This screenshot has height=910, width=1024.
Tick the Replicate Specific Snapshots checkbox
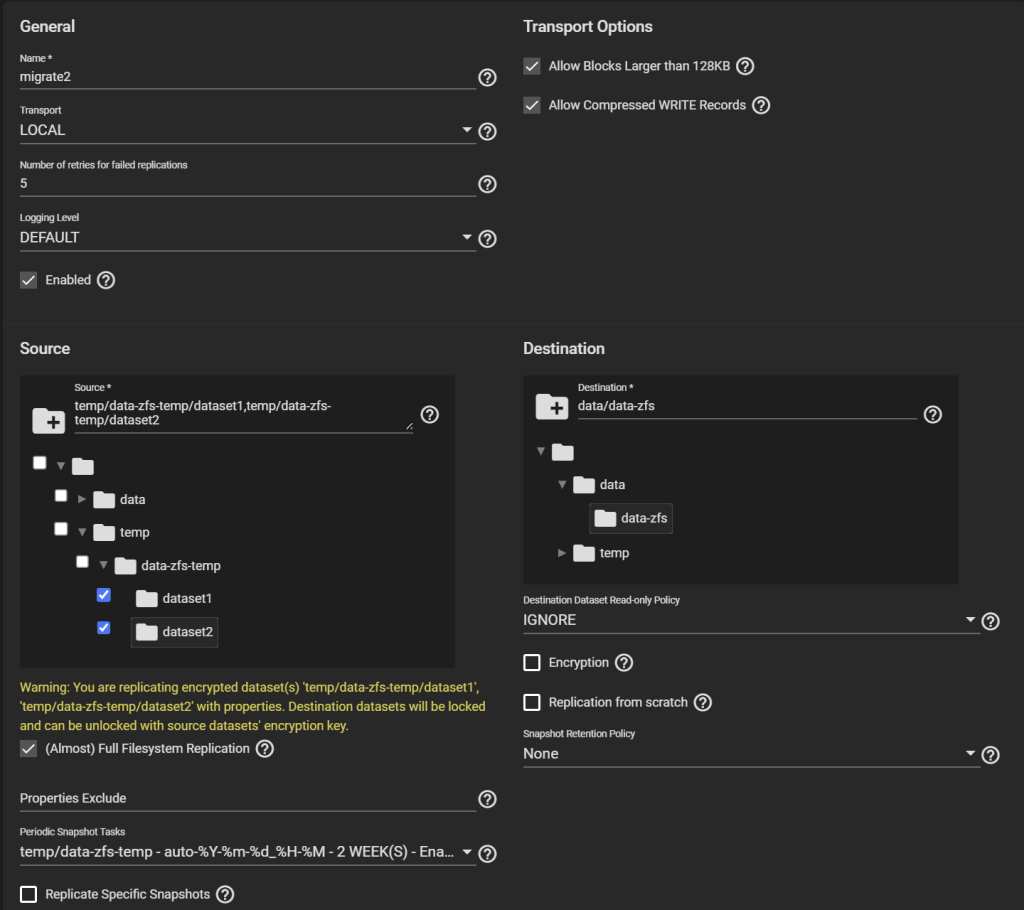pos(29,894)
